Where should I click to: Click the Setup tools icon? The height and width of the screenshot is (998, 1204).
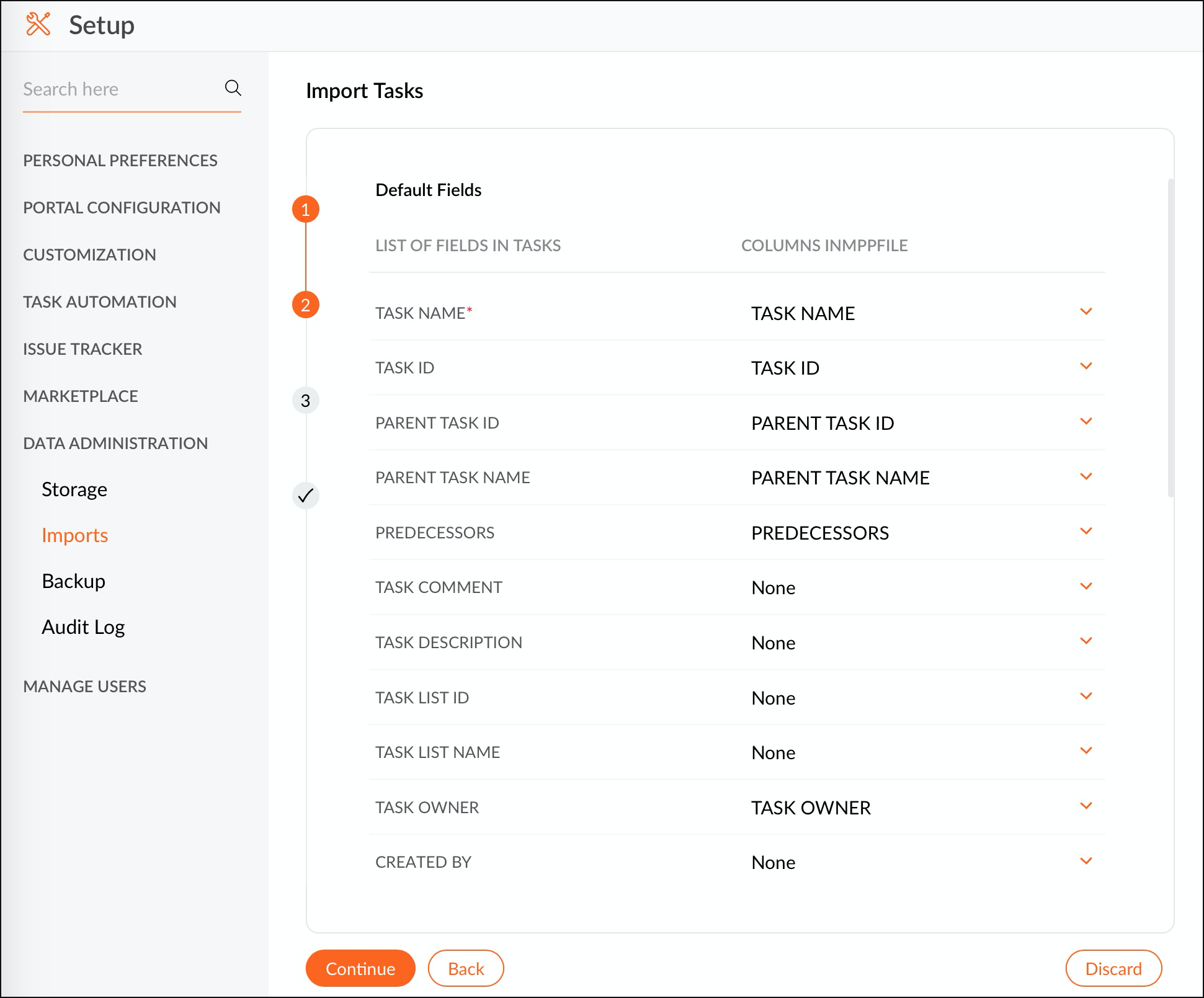pyautogui.click(x=38, y=25)
